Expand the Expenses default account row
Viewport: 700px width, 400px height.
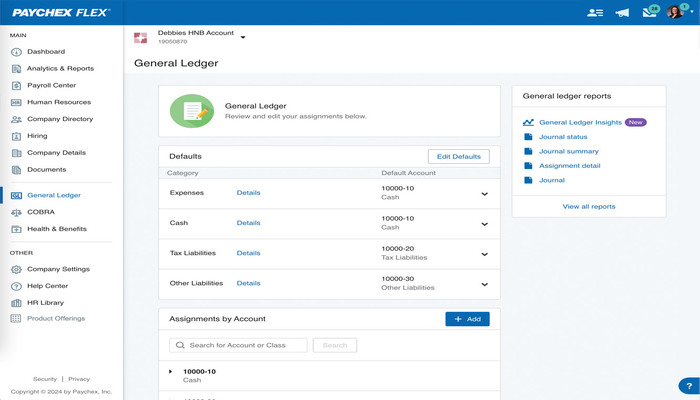click(x=485, y=194)
